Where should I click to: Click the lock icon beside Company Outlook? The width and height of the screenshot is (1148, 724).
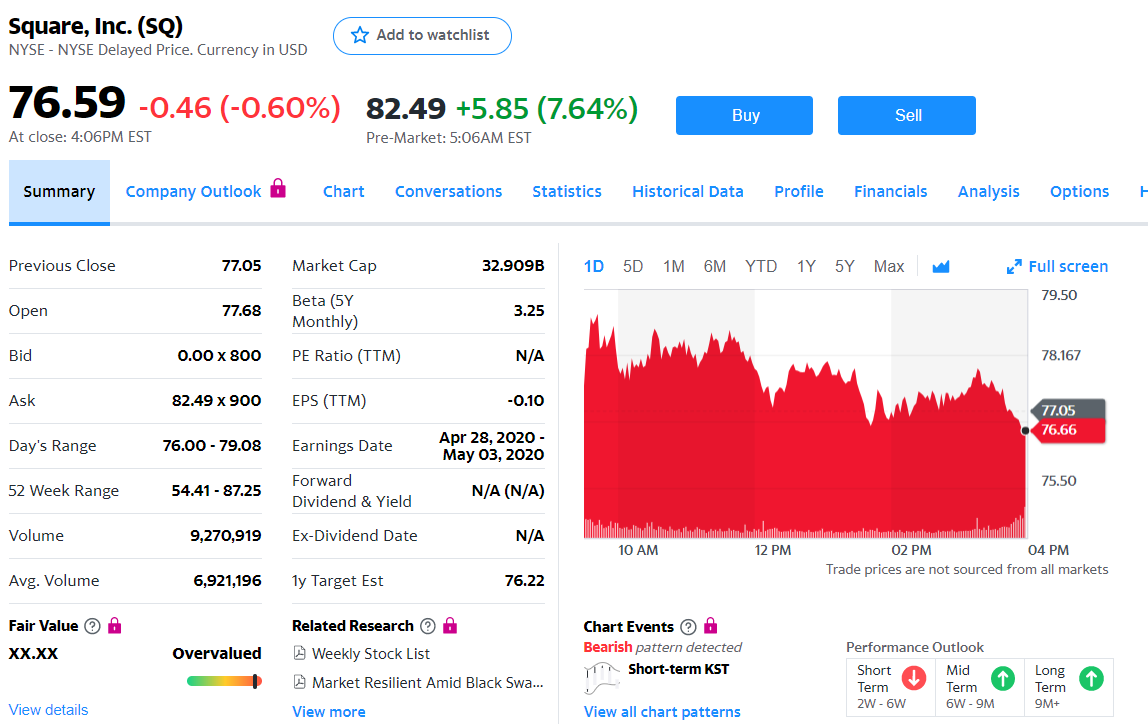(277, 188)
